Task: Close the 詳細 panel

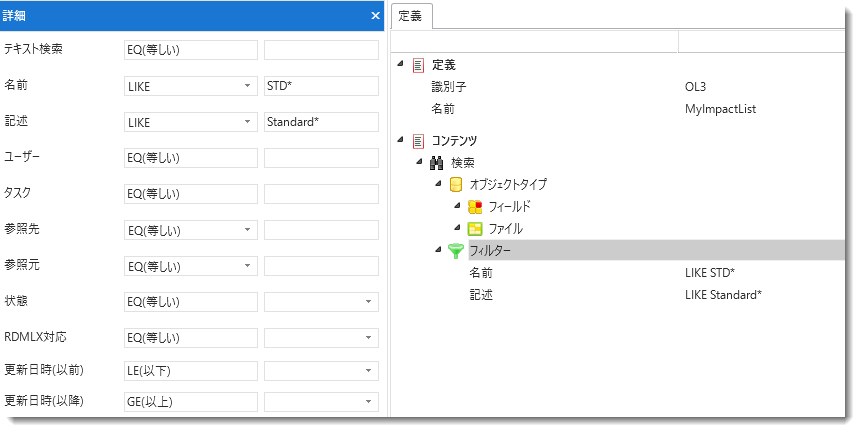Action: tap(375, 16)
